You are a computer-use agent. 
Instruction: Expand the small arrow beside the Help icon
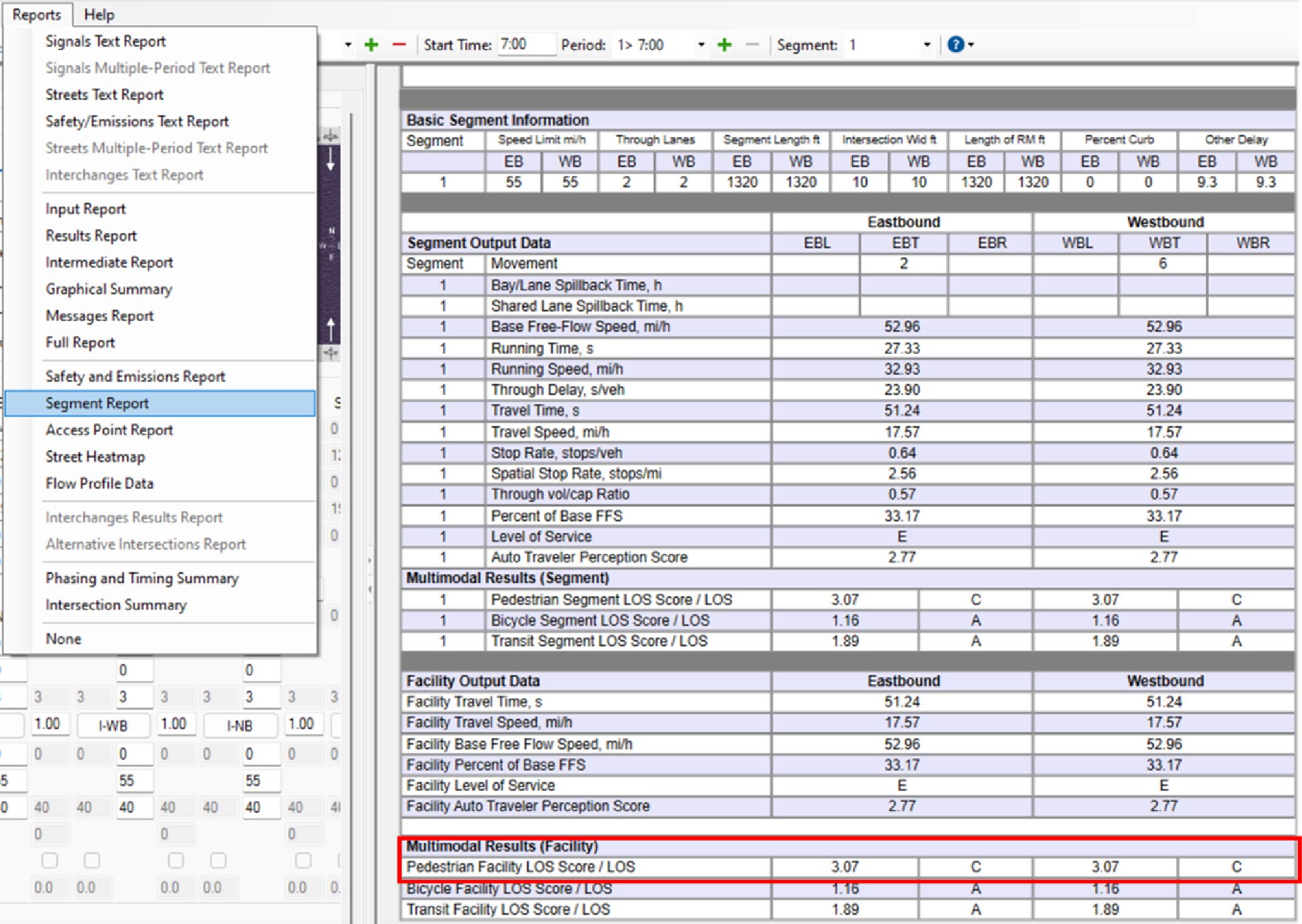pos(971,45)
